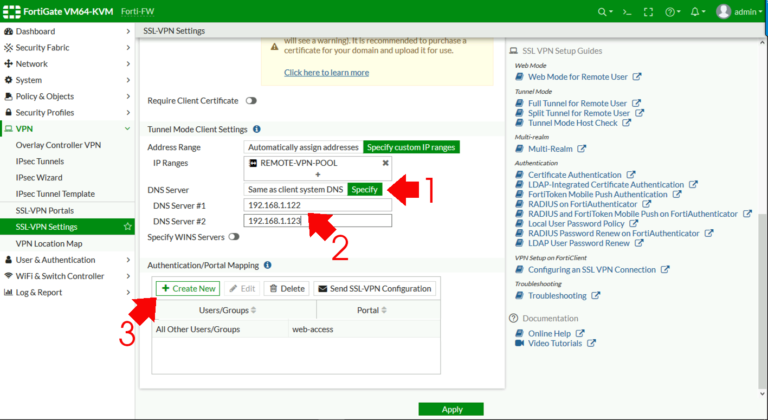Viewport: 768px width, 420px height.
Task: Enable Require Client Certificate toggle
Action: [x=251, y=100]
